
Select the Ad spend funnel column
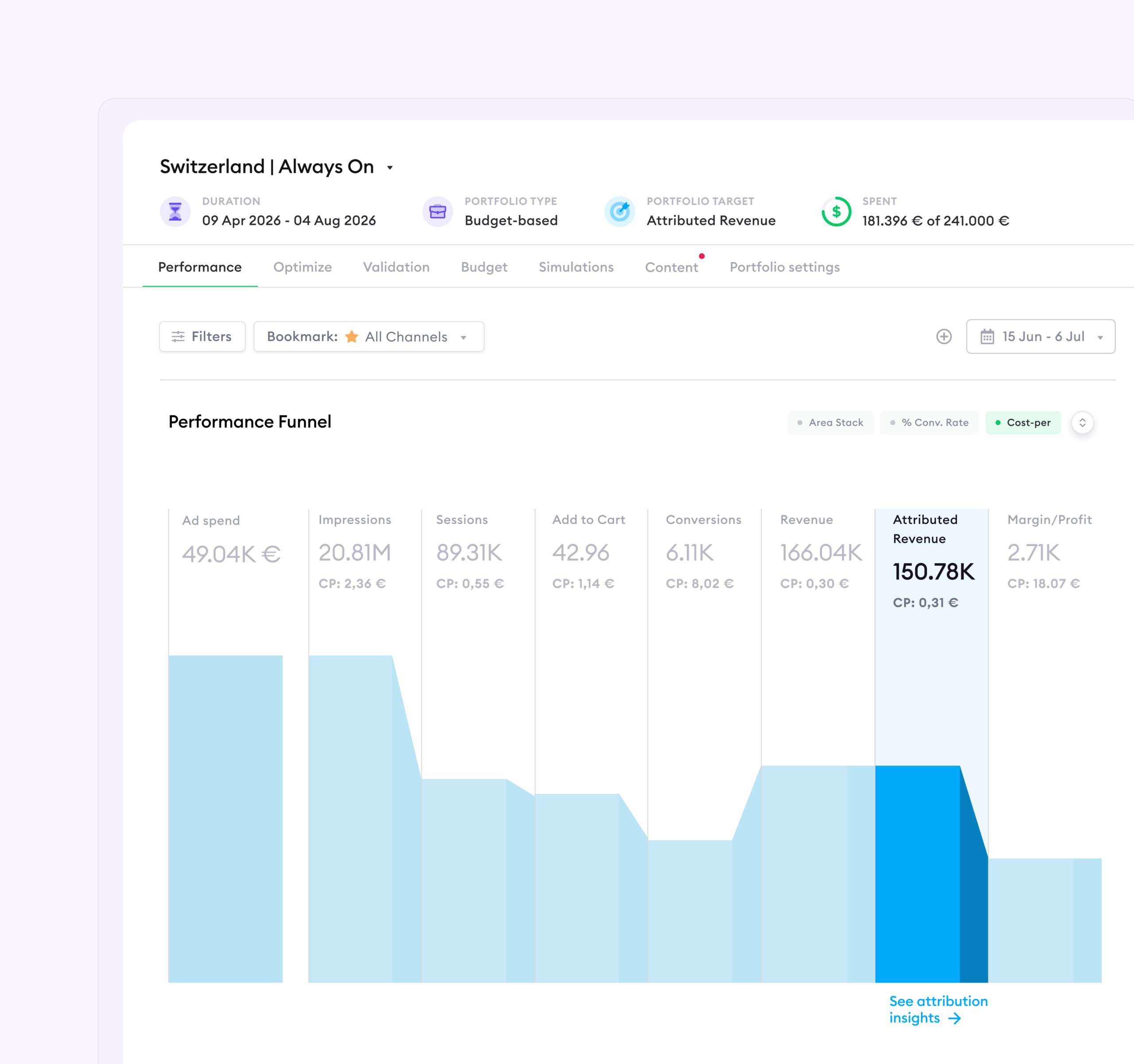click(x=226, y=745)
